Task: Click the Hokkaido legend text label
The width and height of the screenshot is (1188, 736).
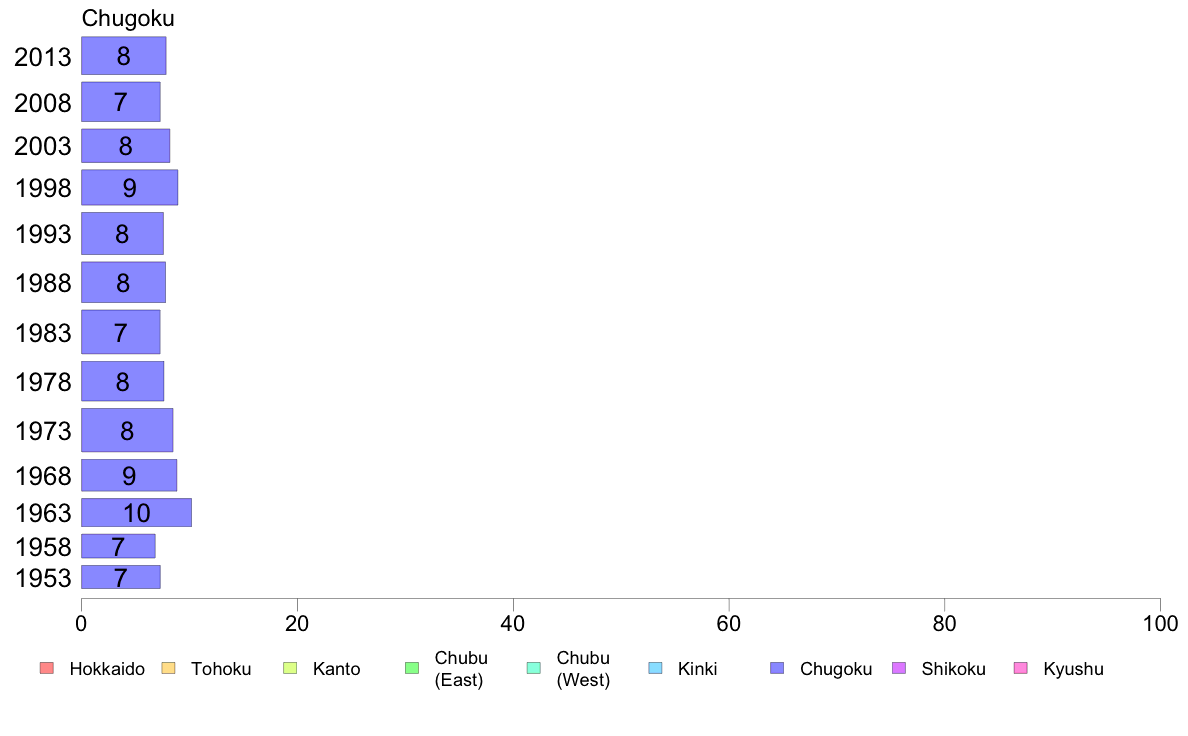Action: (107, 669)
